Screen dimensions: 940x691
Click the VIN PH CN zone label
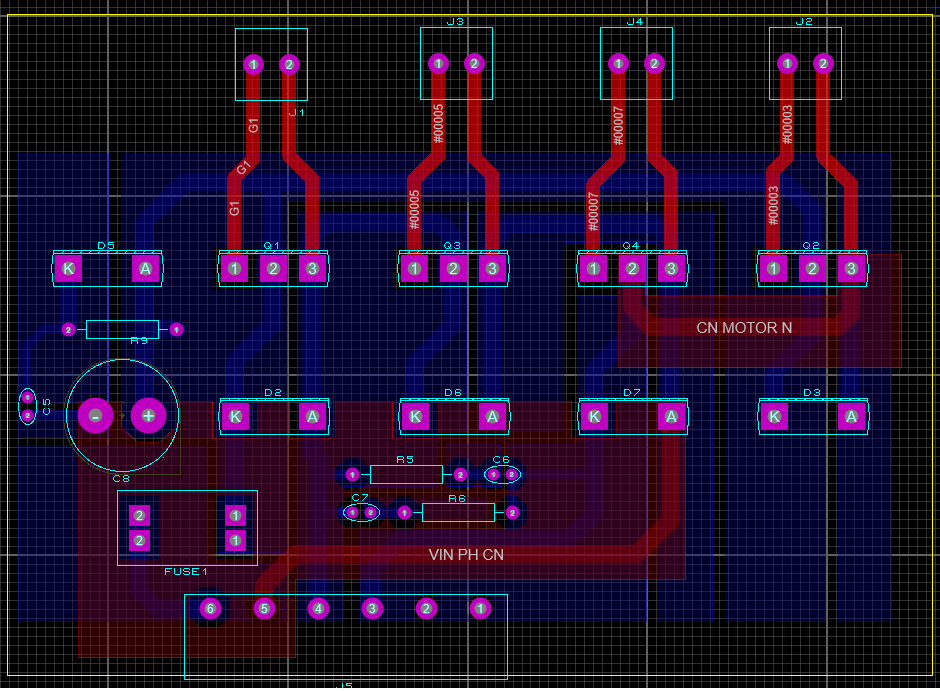click(466, 555)
